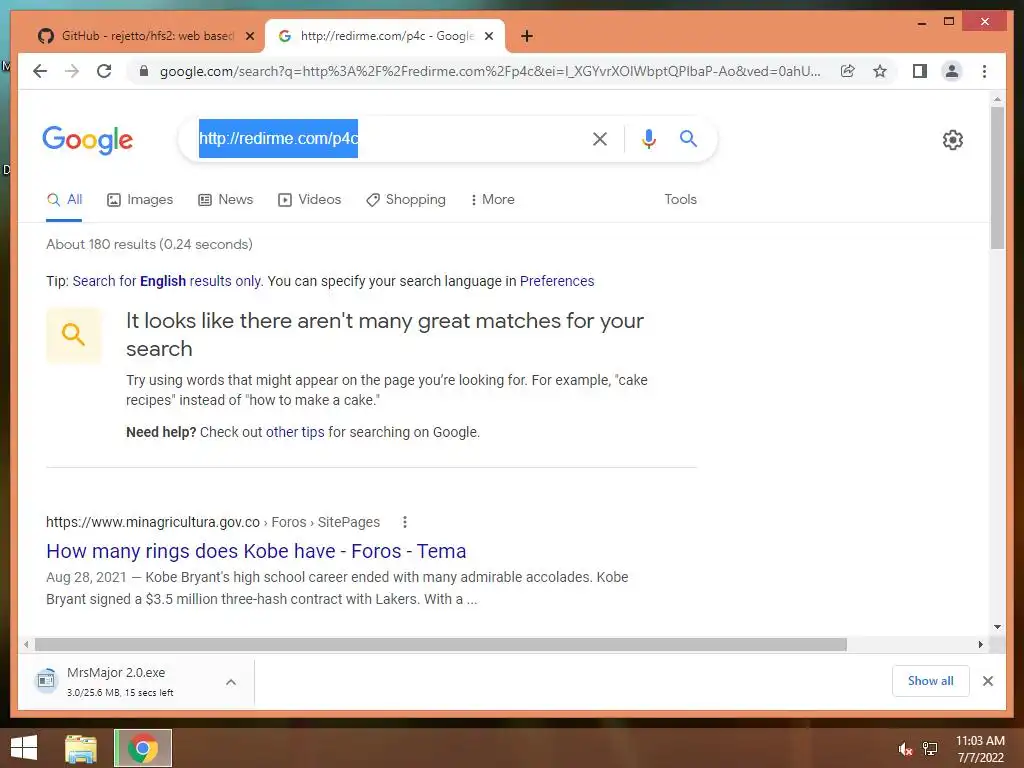Close the GitHub rejetto/hfs2 tab
The height and width of the screenshot is (768, 1024).
point(249,36)
